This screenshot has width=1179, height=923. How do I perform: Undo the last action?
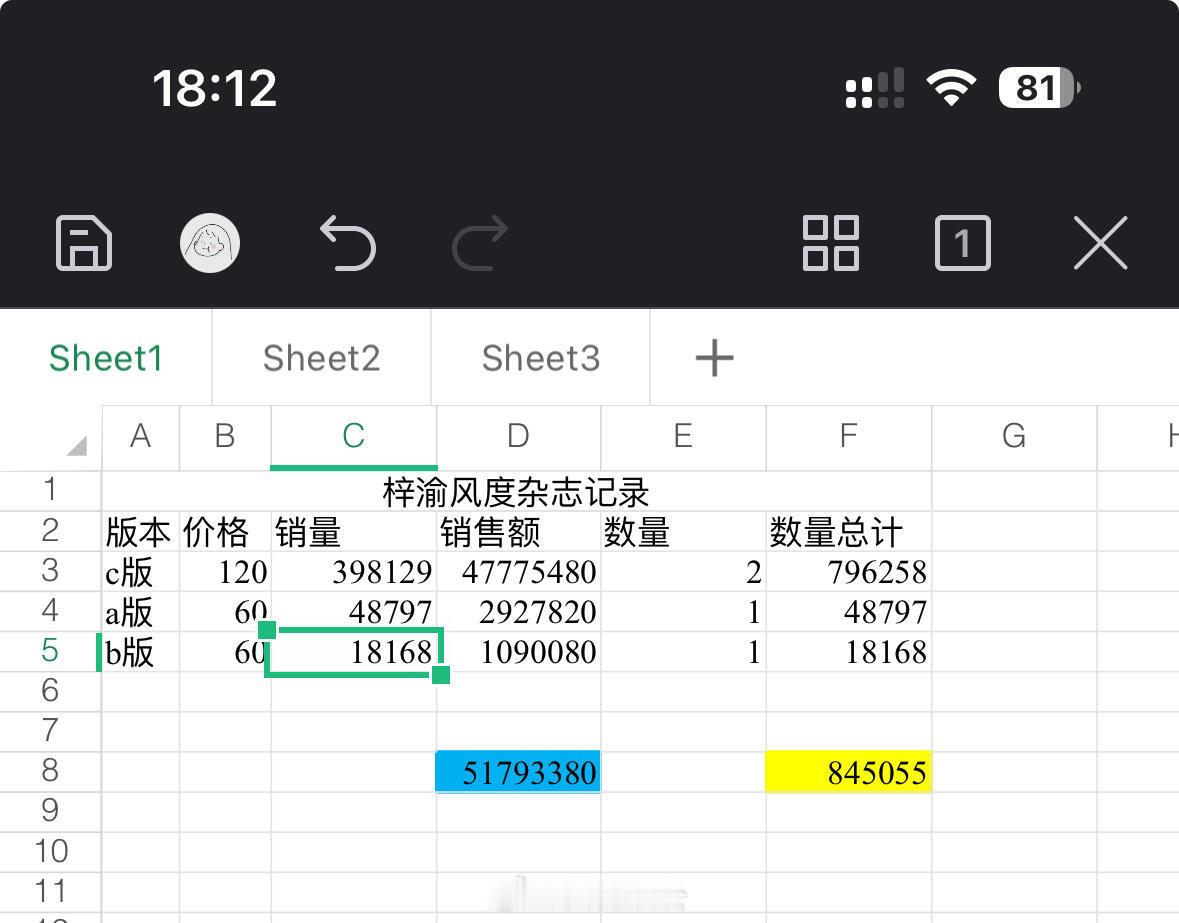[347, 243]
